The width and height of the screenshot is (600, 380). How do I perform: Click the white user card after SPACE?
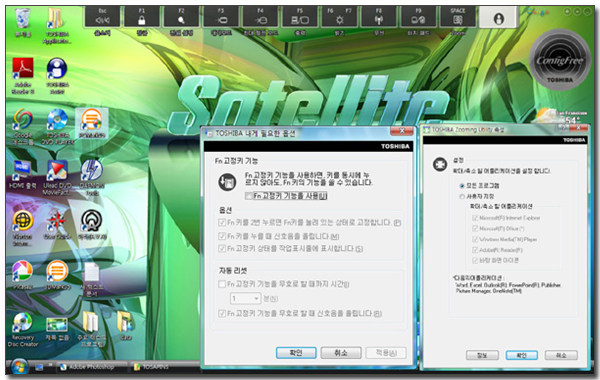point(498,18)
